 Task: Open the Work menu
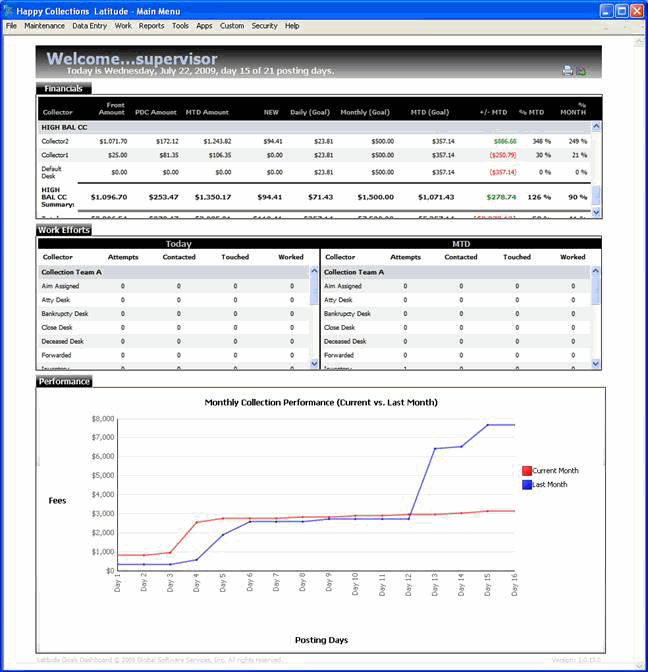click(x=123, y=26)
